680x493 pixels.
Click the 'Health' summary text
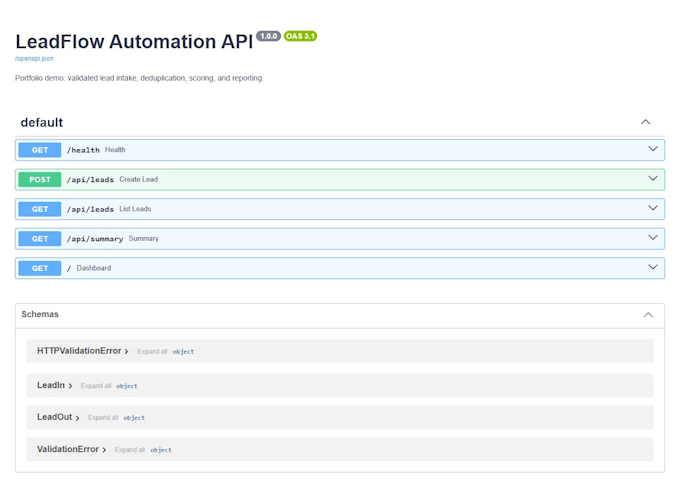coord(115,150)
